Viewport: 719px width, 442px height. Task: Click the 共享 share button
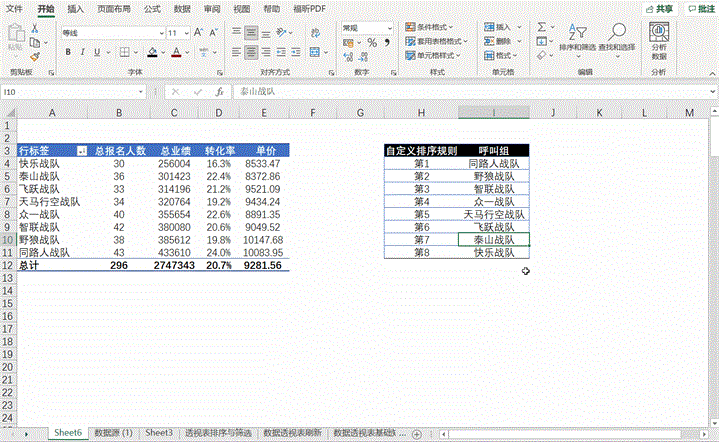[x=660, y=8]
